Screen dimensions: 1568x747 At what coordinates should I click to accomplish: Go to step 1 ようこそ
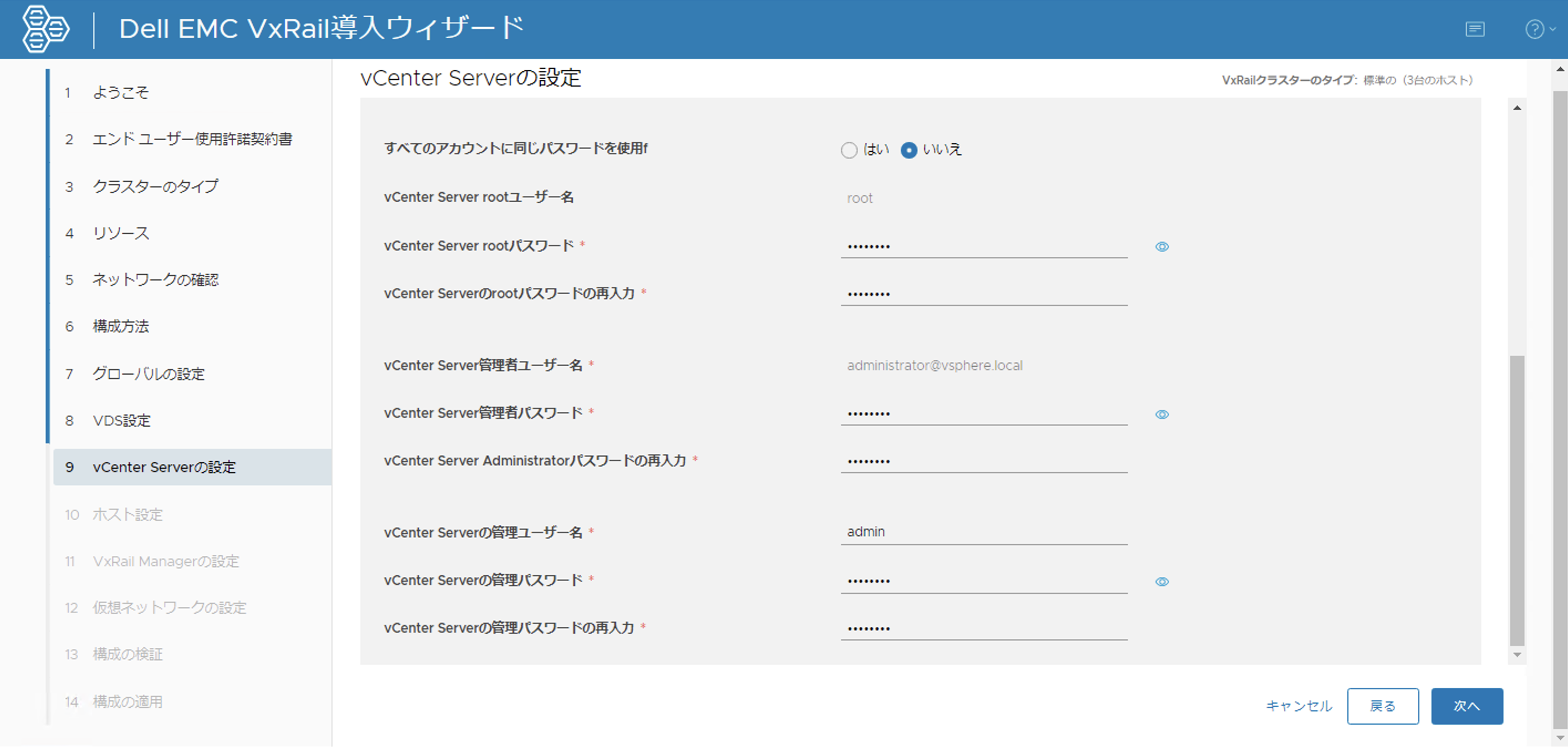121,93
